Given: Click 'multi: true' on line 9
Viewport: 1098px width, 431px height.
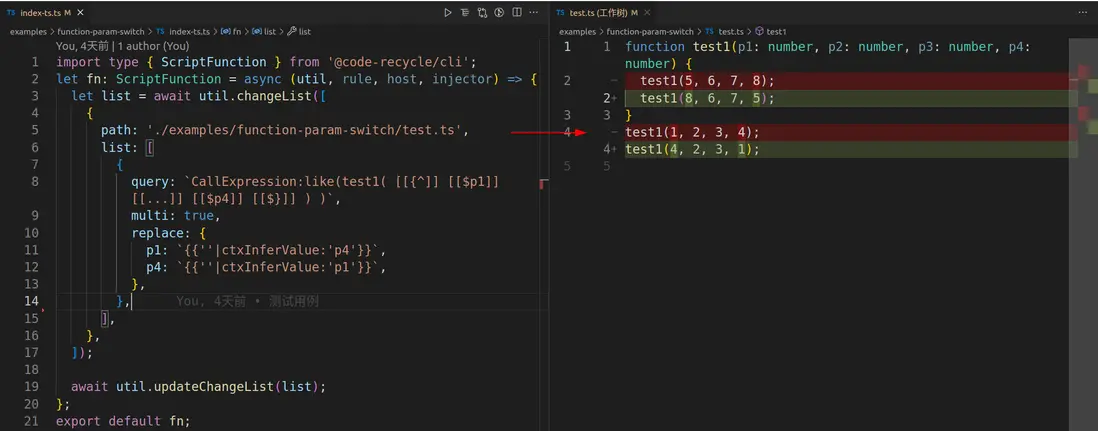Looking at the screenshot, I should 172,216.
